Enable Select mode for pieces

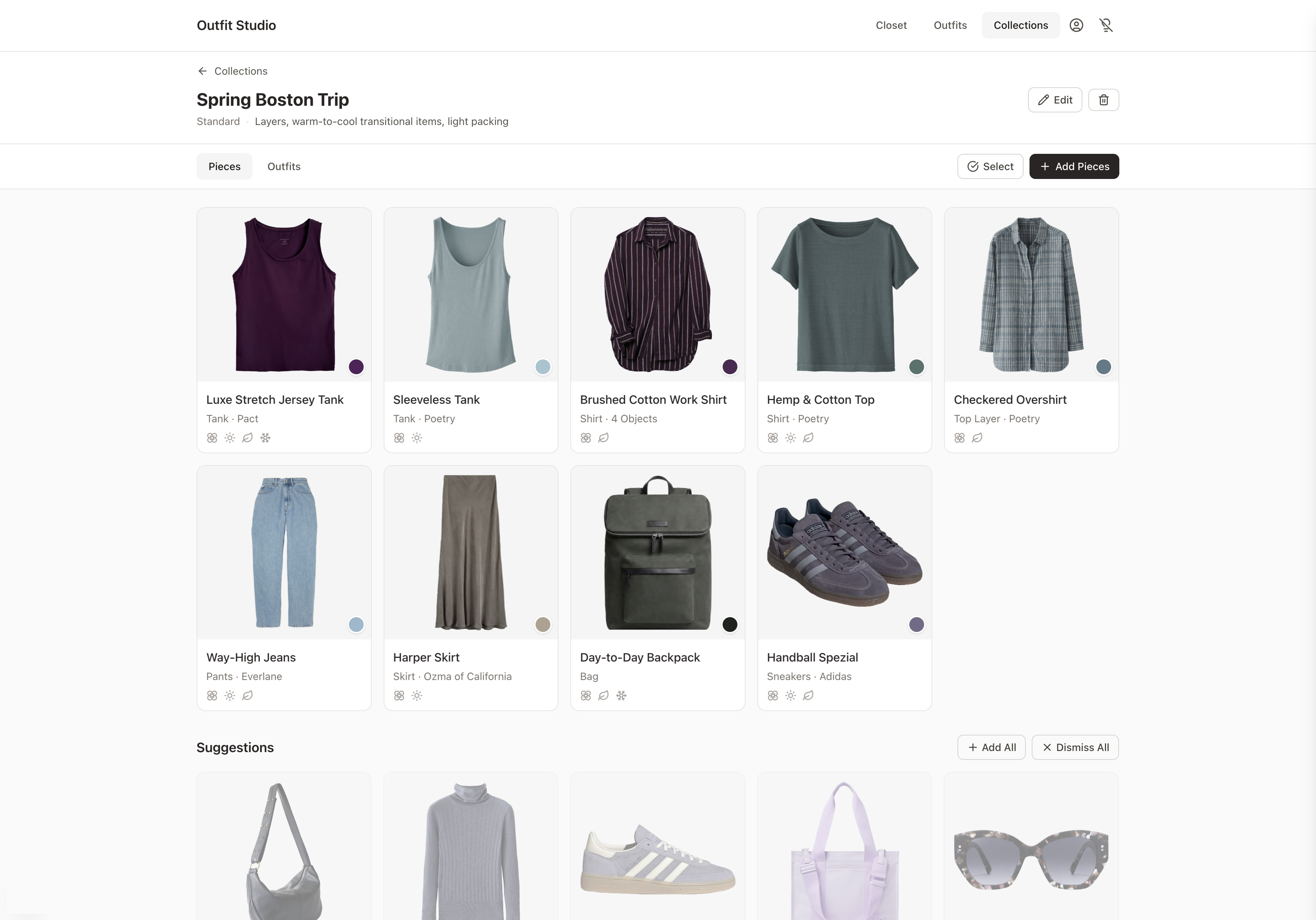coord(990,166)
